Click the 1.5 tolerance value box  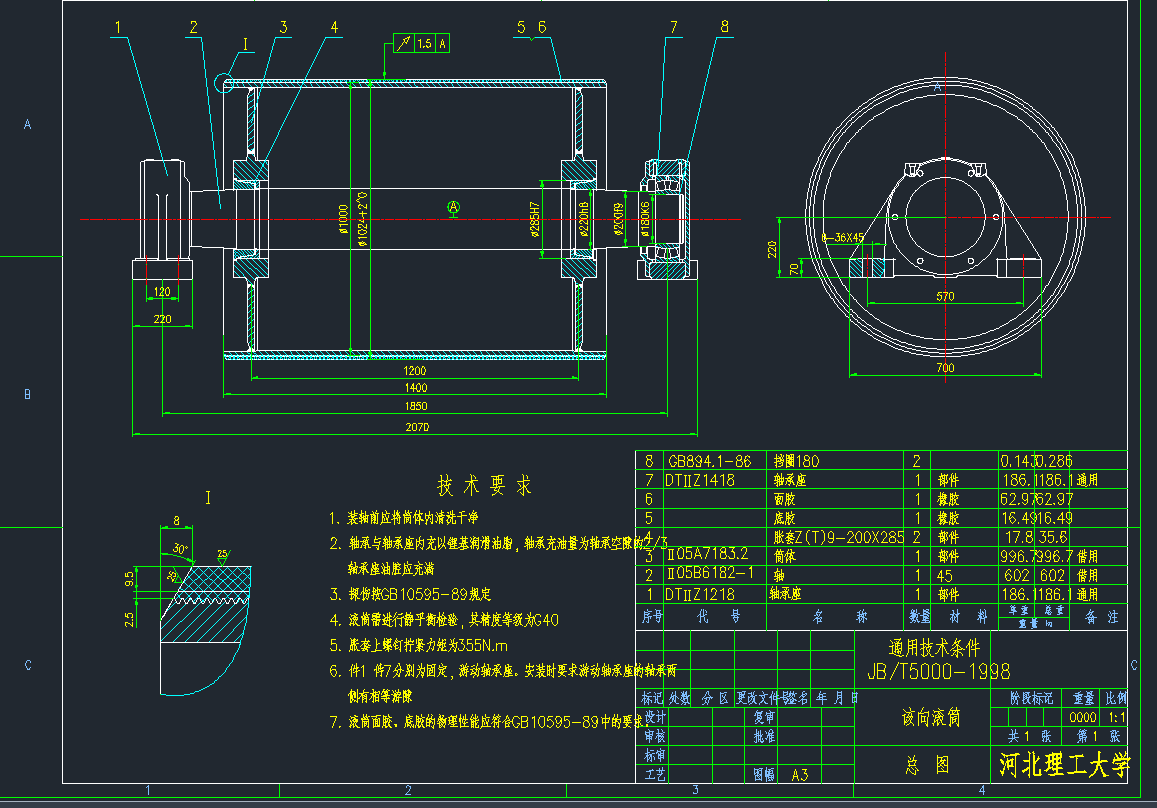point(425,43)
